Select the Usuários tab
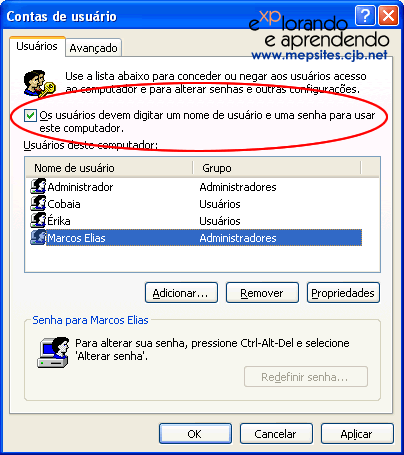Viewport: 404px width, 455px height. 37,46
